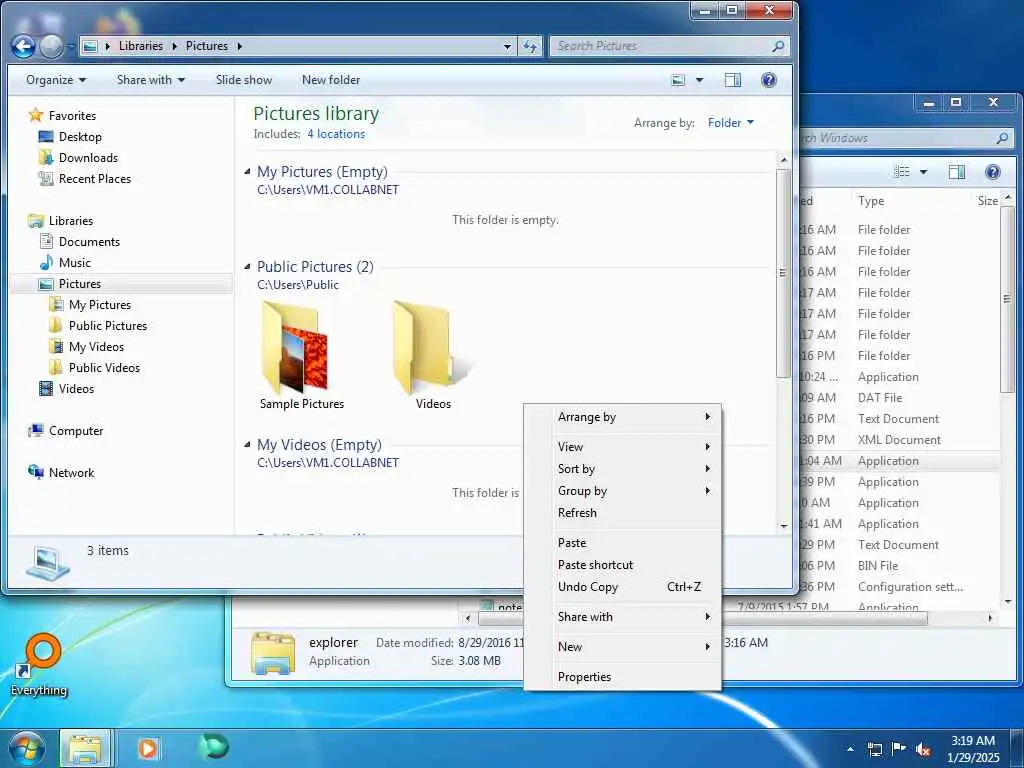
Task: Toggle the preview pane icon in Pictures window
Action: (x=733, y=80)
